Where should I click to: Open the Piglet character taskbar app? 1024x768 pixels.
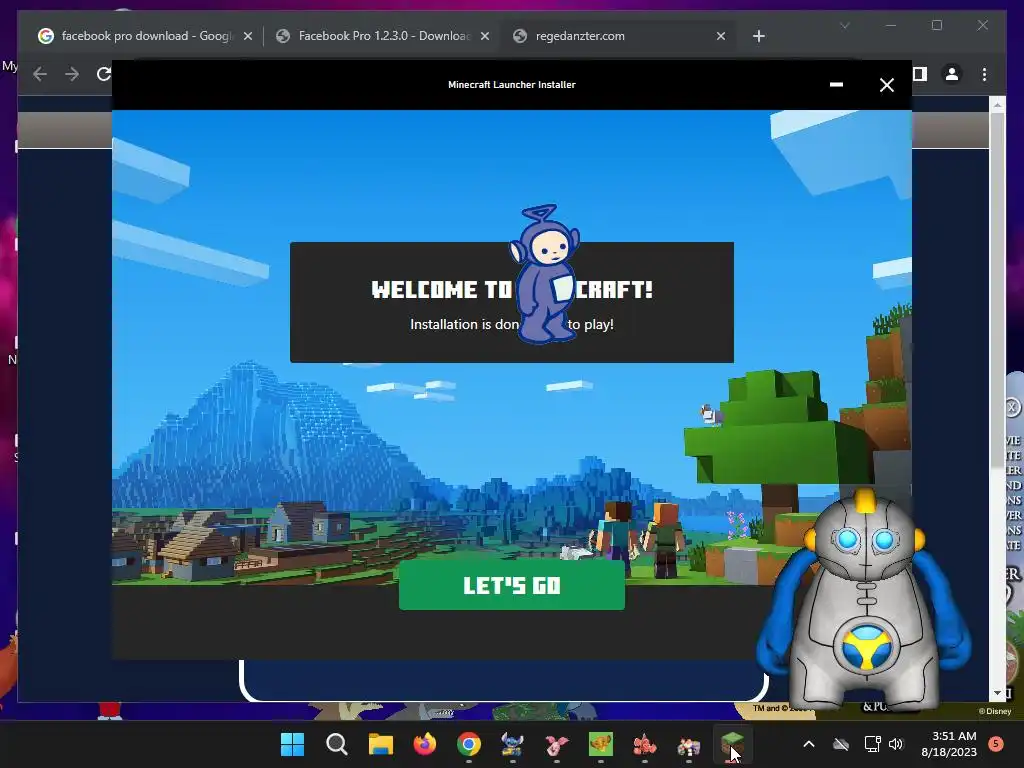point(556,744)
